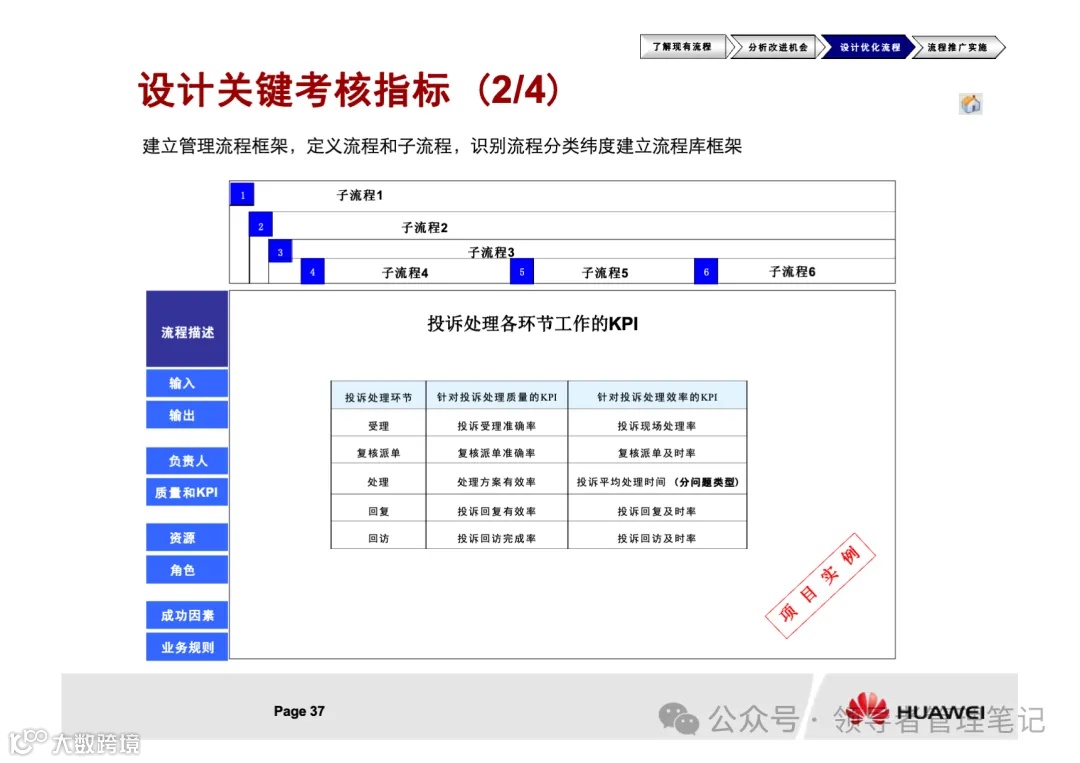1080x763 pixels.
Task: Click the 公众号 megaphone watermark icon
Action: (x=679, y=716)
